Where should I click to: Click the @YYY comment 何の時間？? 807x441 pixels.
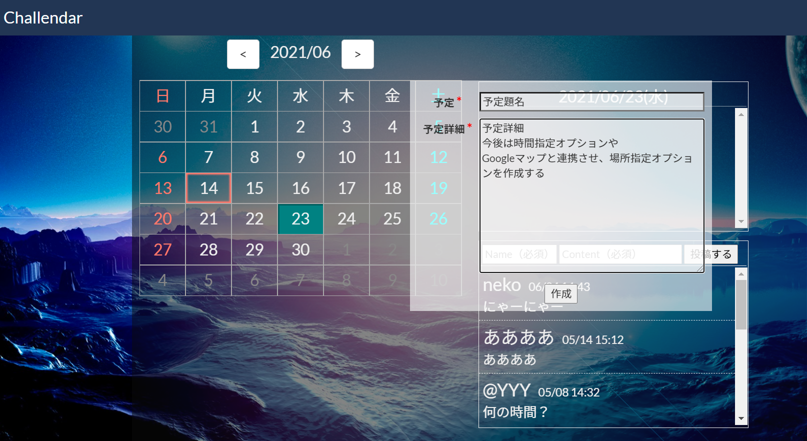tap(607, 400)
